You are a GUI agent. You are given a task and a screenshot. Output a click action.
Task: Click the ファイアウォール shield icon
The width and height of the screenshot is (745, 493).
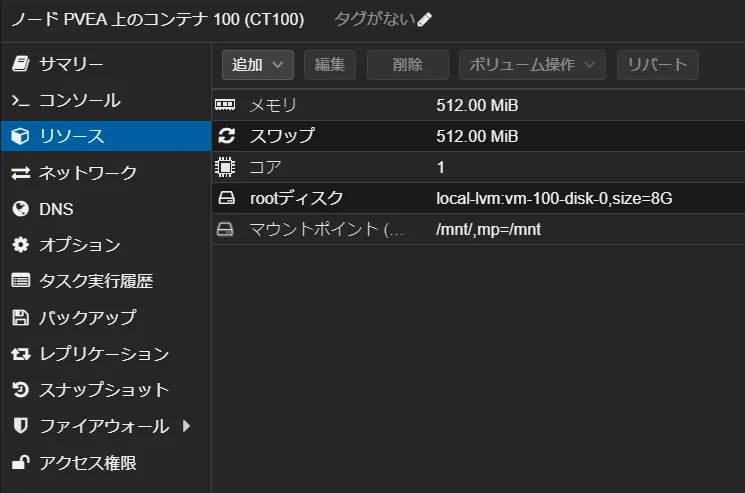20,426
